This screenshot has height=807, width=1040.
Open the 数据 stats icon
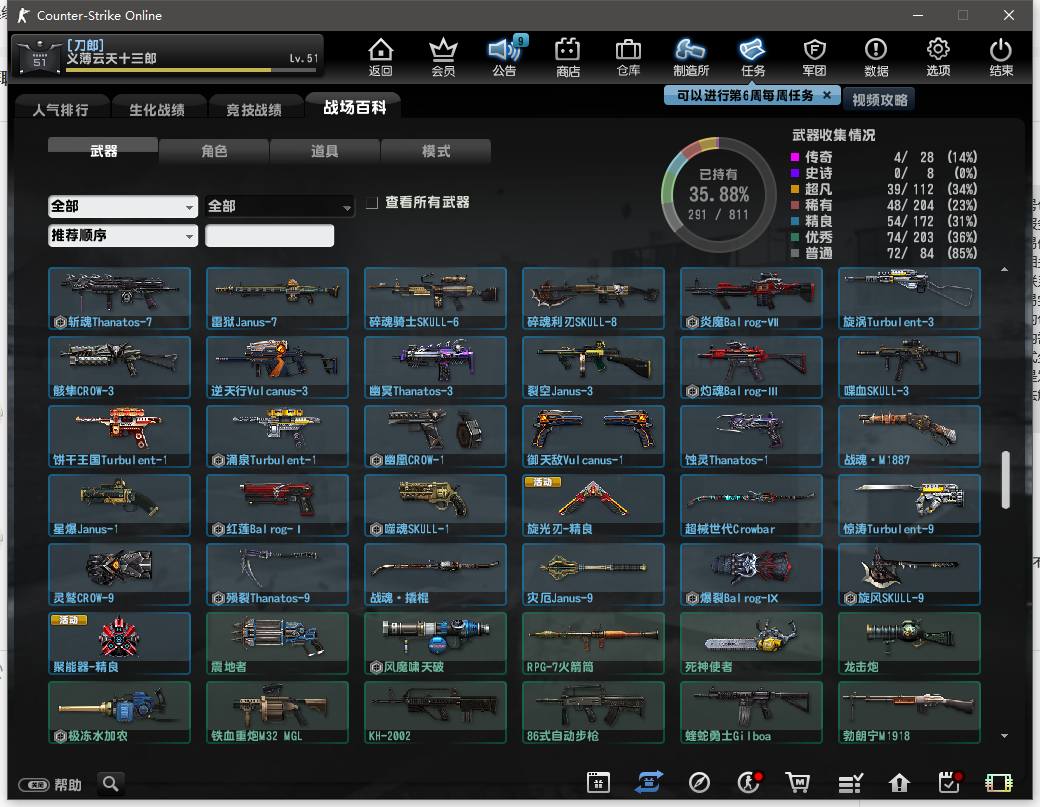(x=876, y=57)
